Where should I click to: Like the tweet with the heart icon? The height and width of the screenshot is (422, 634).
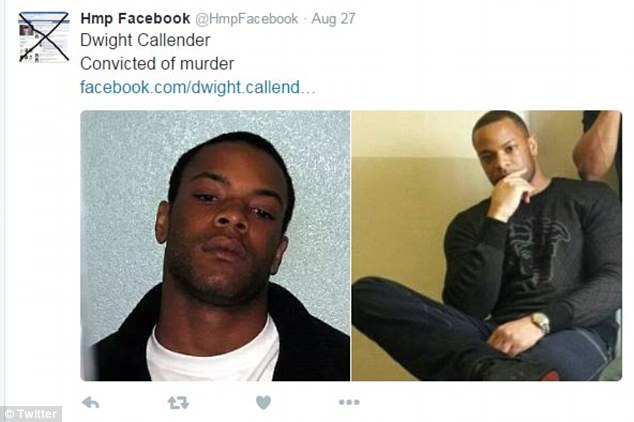point(263,403)
